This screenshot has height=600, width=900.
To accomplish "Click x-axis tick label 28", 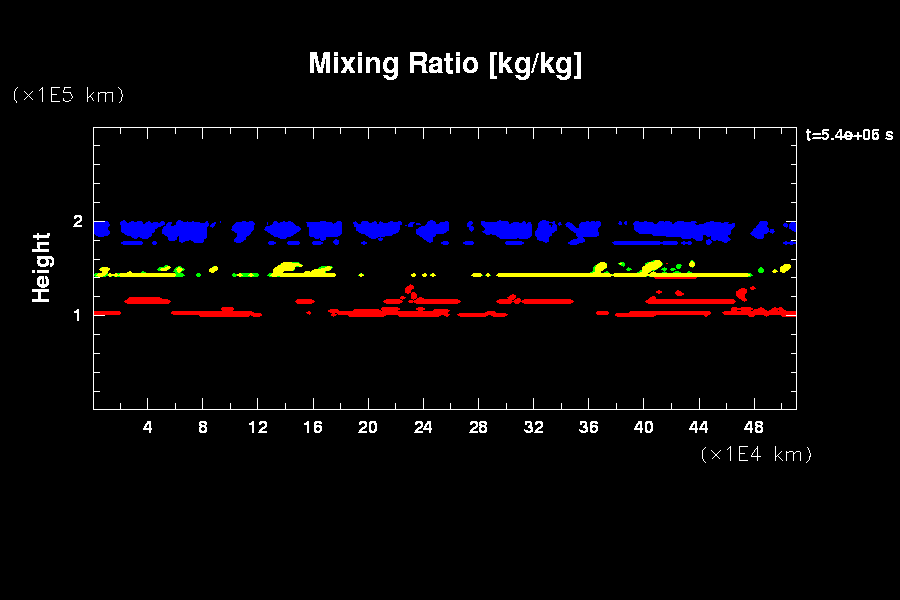I will pyautogui.click(x=478, y=428).
